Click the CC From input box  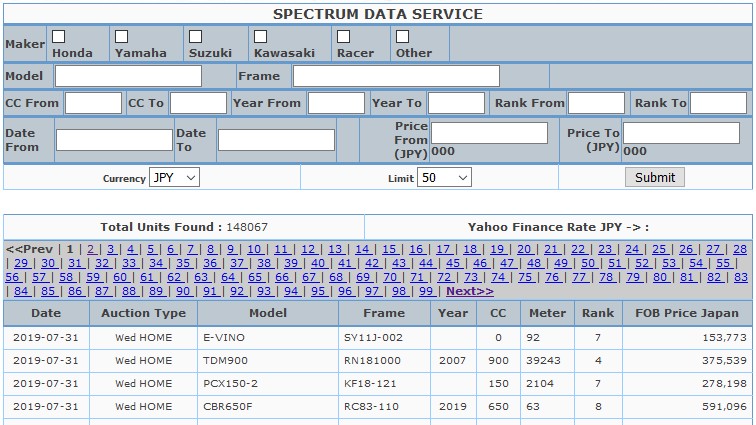click(x=93, y=103)
